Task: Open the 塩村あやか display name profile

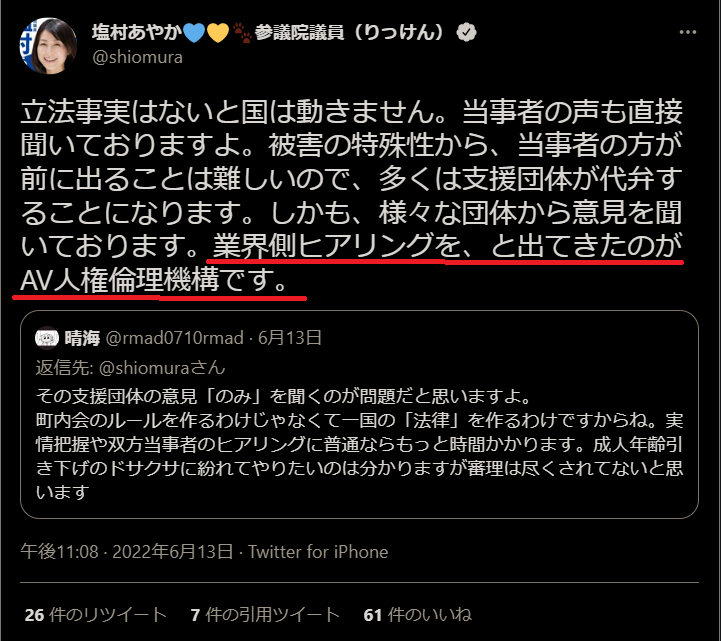Action: pyautogui.click(x=136, y=32)
